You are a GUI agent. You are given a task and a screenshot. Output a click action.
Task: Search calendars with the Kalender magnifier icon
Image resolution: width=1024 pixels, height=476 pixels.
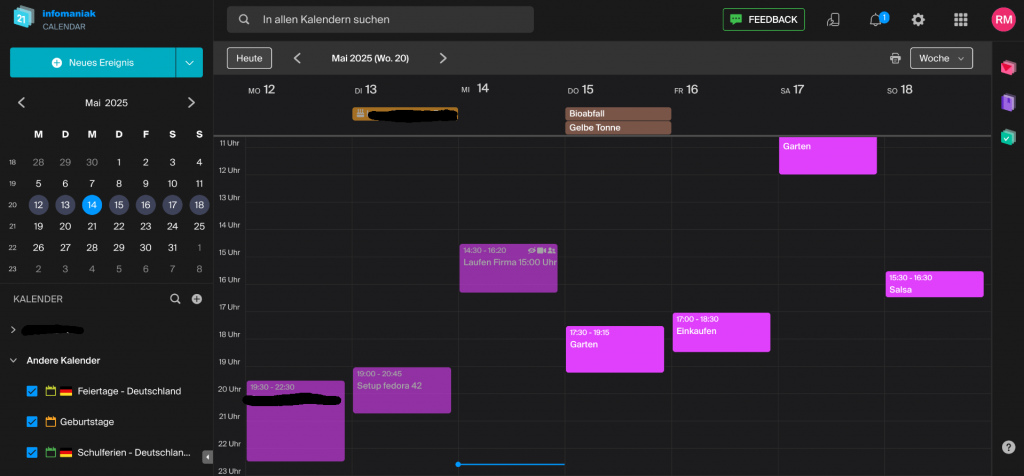[x=175, y=299]
